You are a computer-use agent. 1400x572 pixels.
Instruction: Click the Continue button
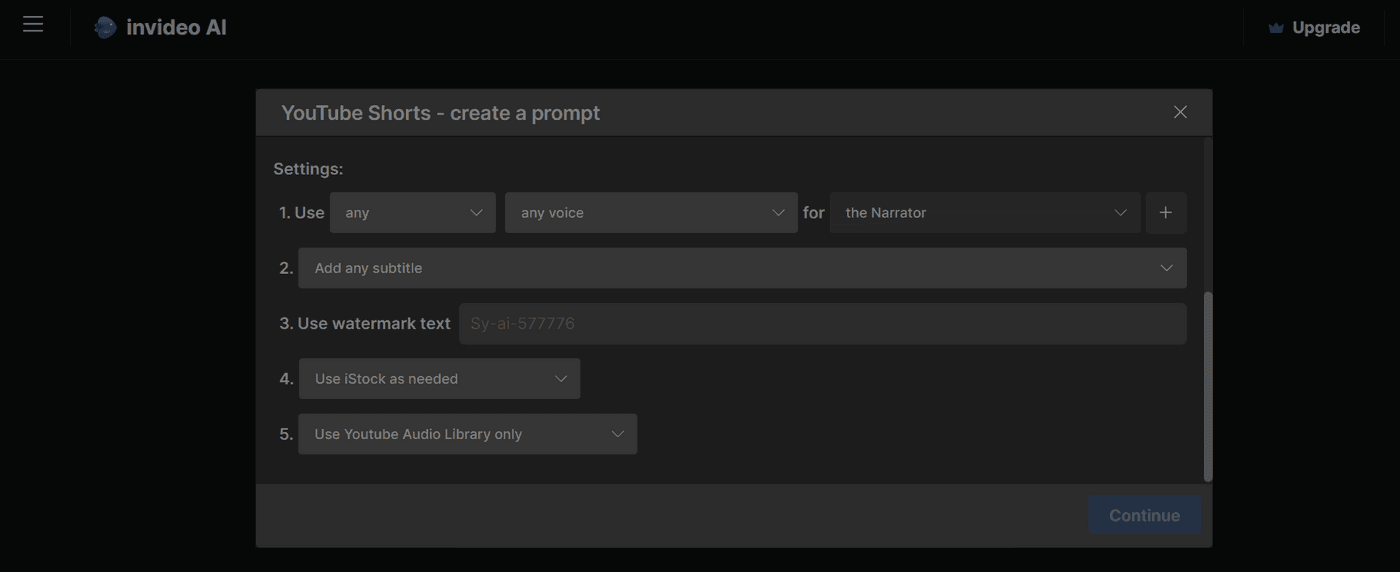click(1144, 515)
